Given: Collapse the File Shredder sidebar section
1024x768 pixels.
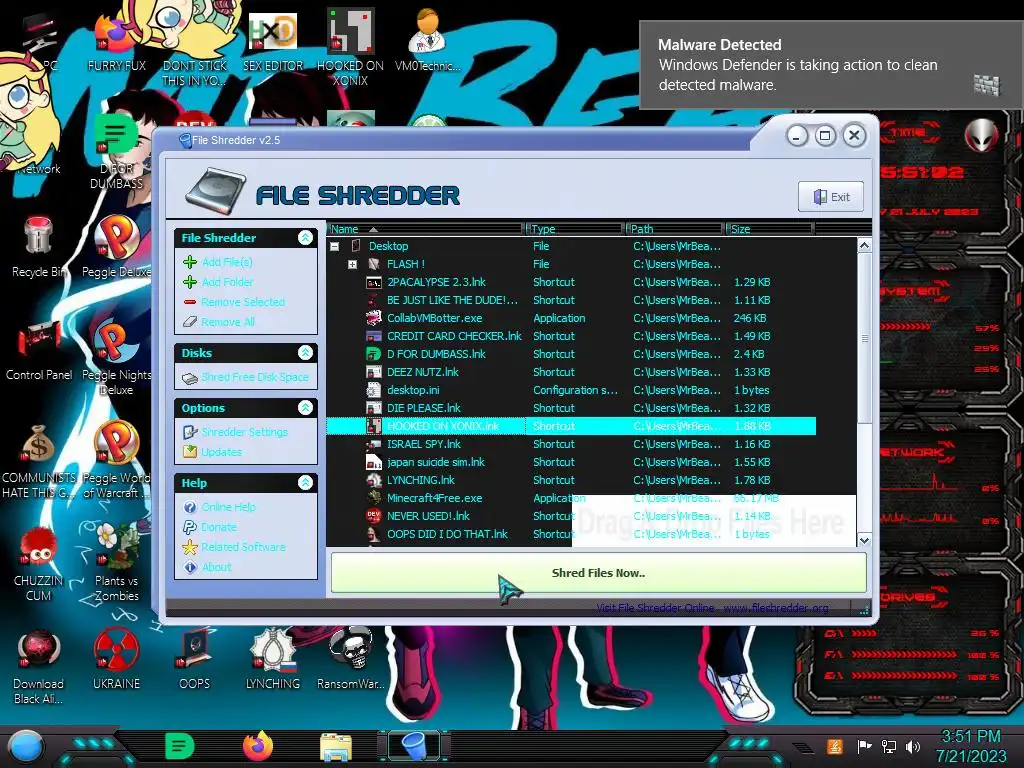Looking at the screenshot, I should 305,238.
